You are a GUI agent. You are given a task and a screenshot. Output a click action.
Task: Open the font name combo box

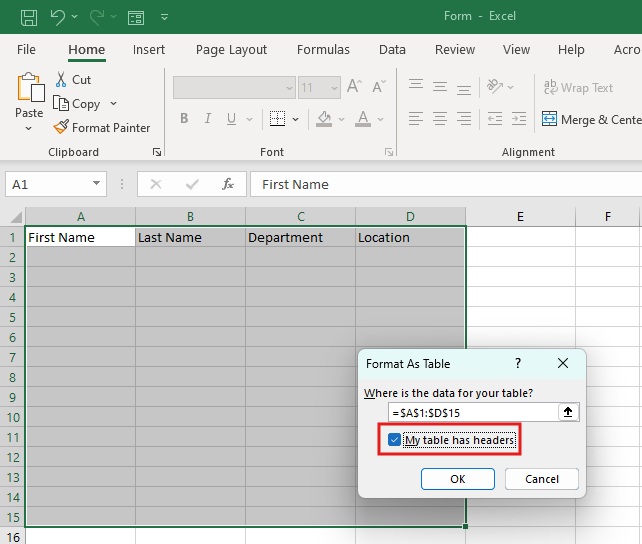coord(234,88)
